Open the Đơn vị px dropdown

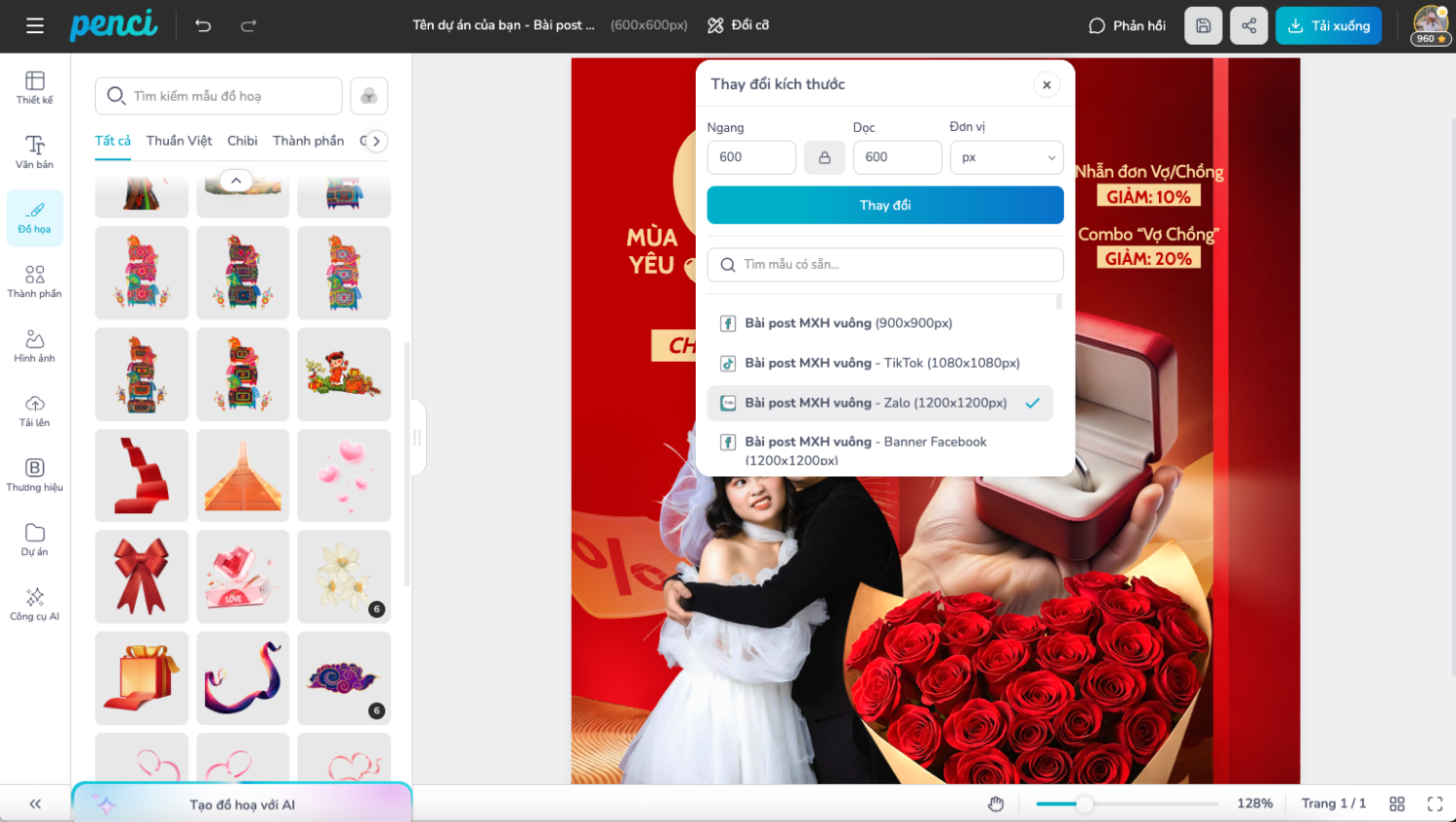(1007, 157)
